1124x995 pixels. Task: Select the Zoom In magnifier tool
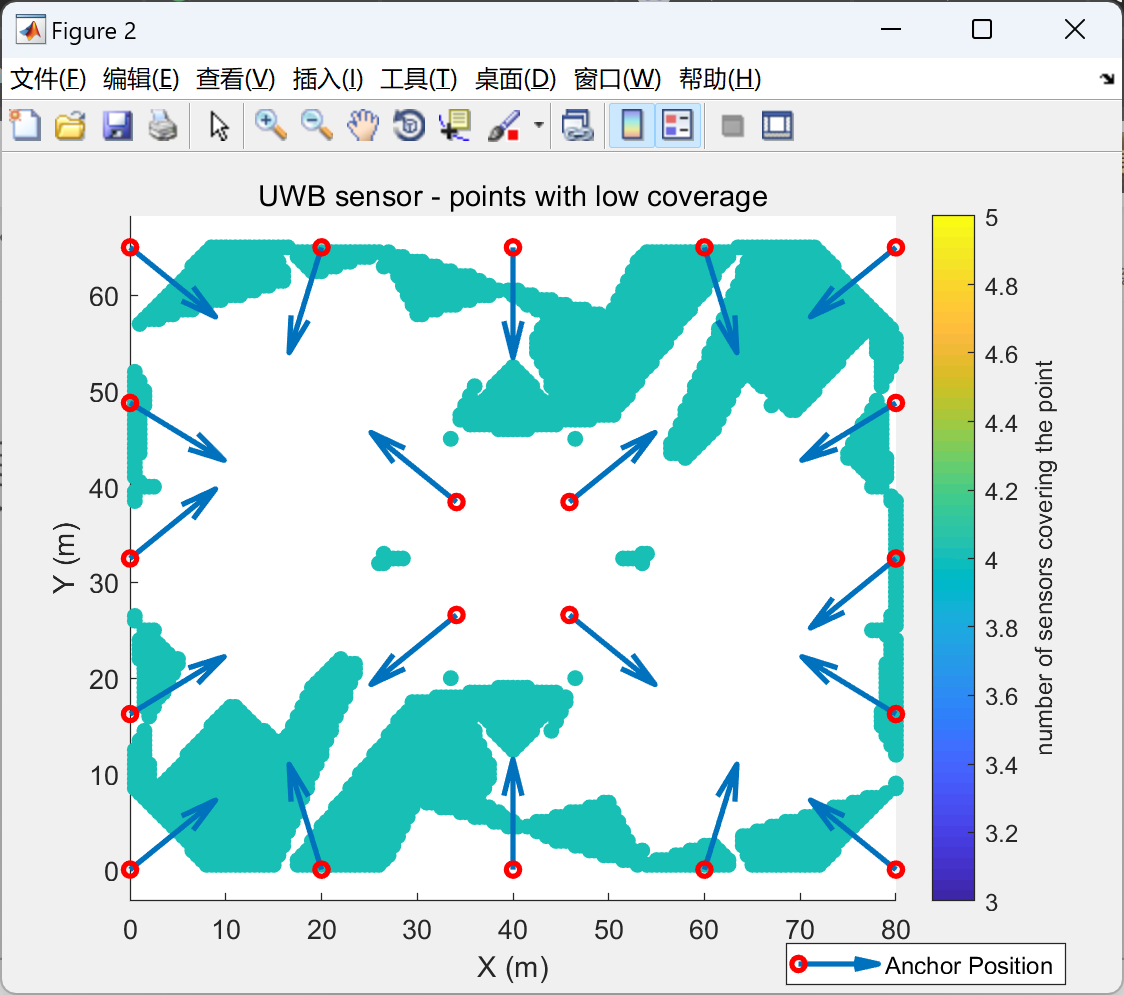click(x=270, y=125)
